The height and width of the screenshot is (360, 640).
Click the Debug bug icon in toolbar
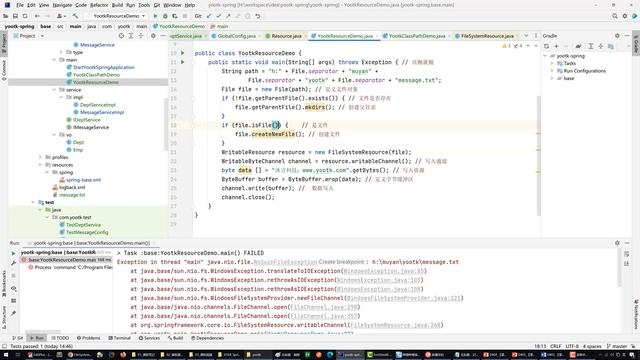pyautogui.click(x=165, y=16)
